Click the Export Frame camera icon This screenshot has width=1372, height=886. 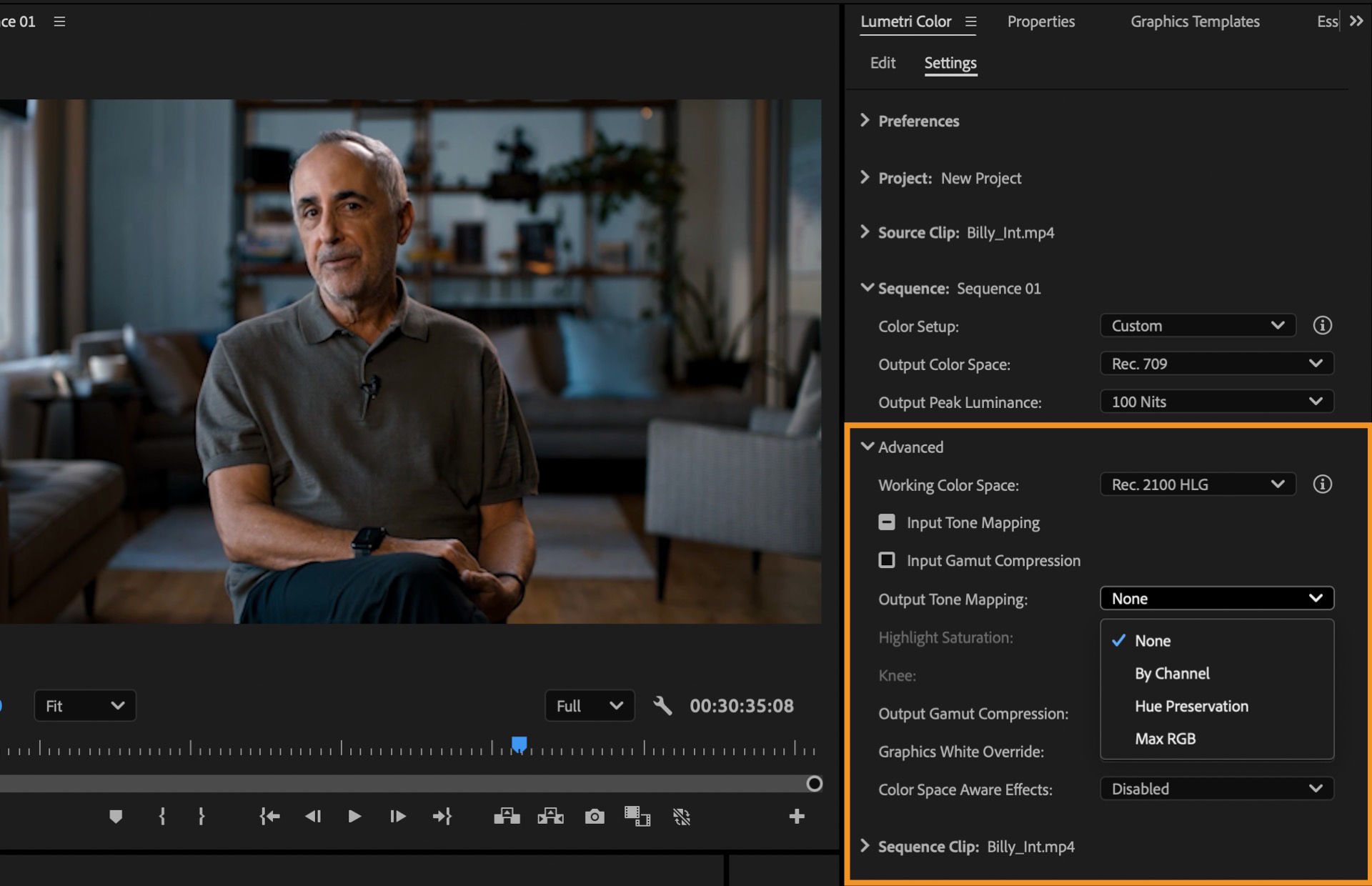coord(595,816)
